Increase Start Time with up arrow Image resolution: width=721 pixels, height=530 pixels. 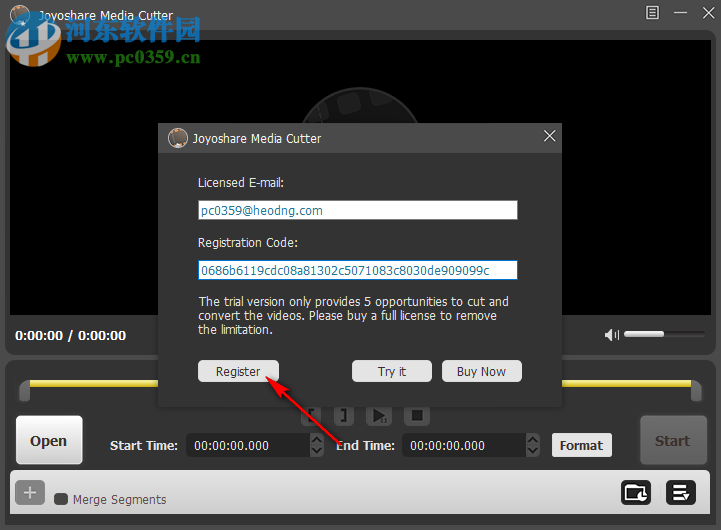316,439
